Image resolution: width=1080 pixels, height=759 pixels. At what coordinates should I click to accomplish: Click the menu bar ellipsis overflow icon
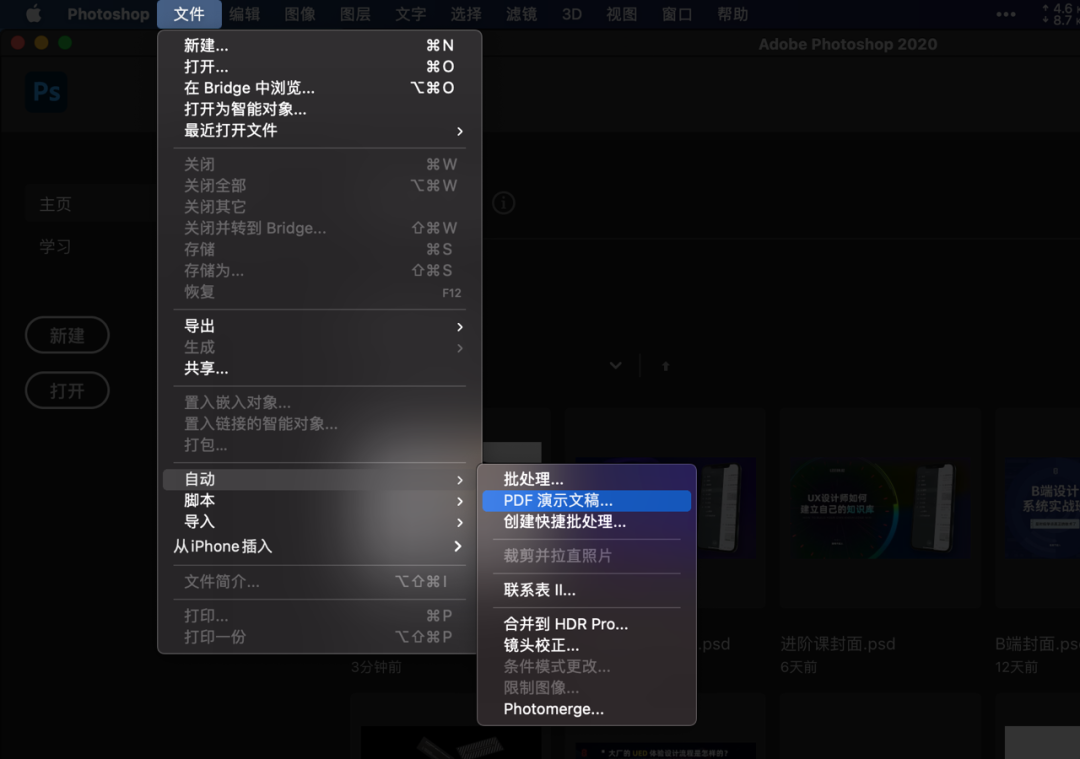[x=1006, y=14]
